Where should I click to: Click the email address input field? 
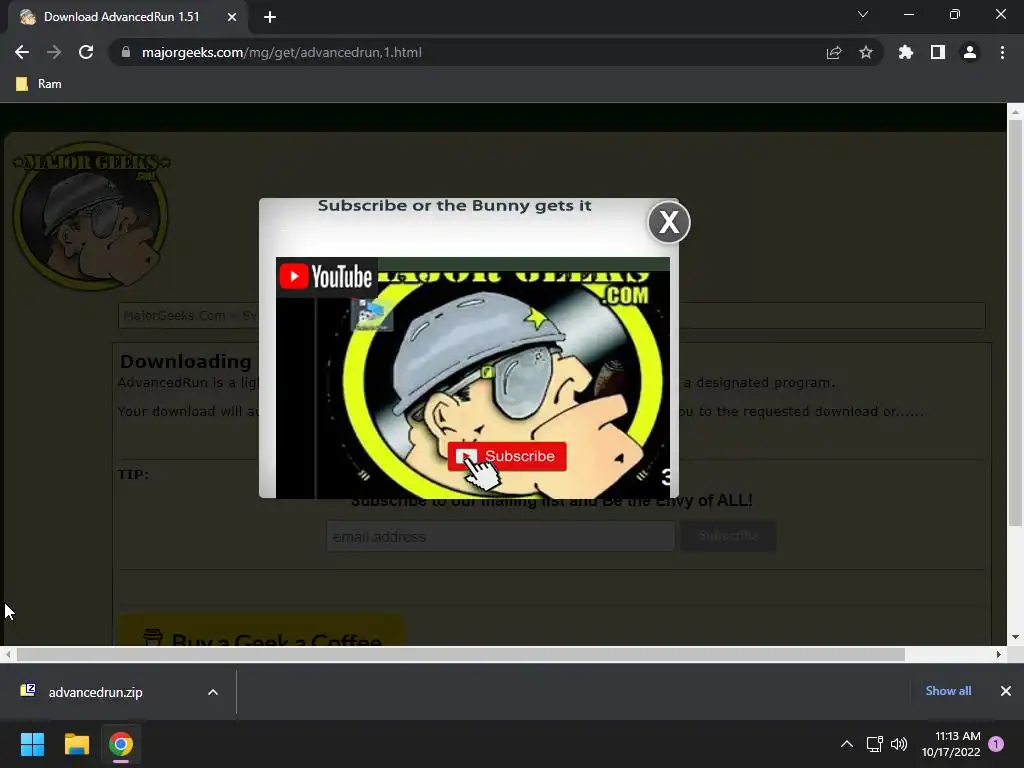tap(500, 536)
